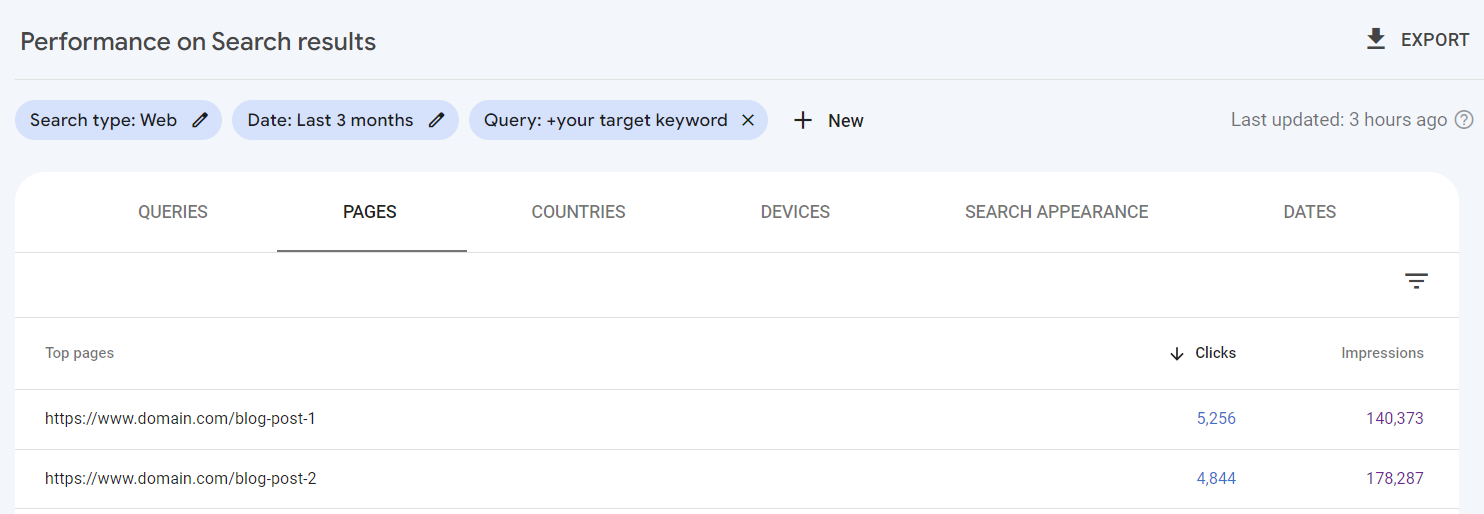Remove the Query filter with X icon
This screenshot has height=514, width=1484.
pyautogui.click(x=747, y=120)
